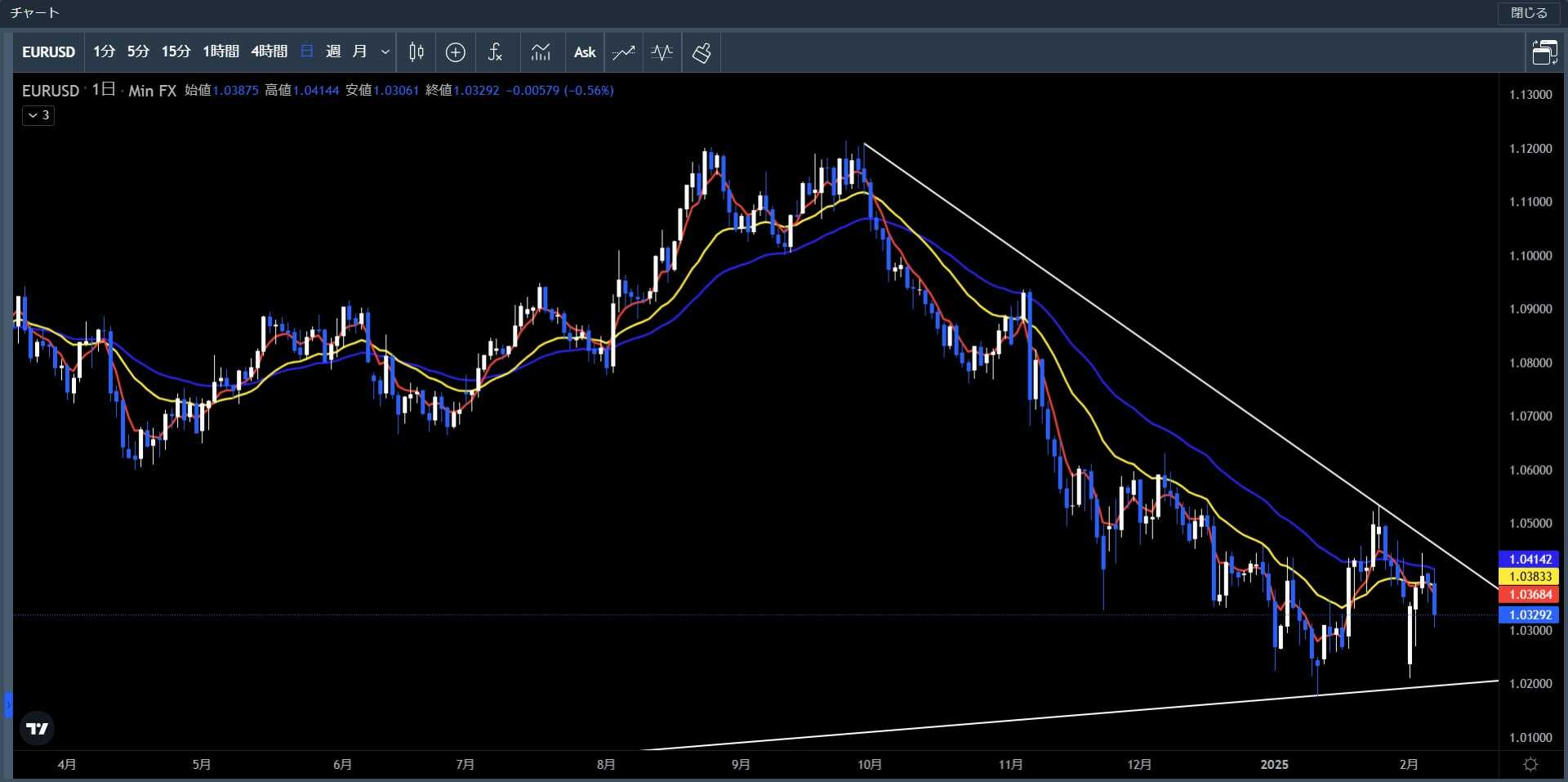The image size is (1568, 782).
Task: Open the fx indicators menu
Action: point(495,52)
